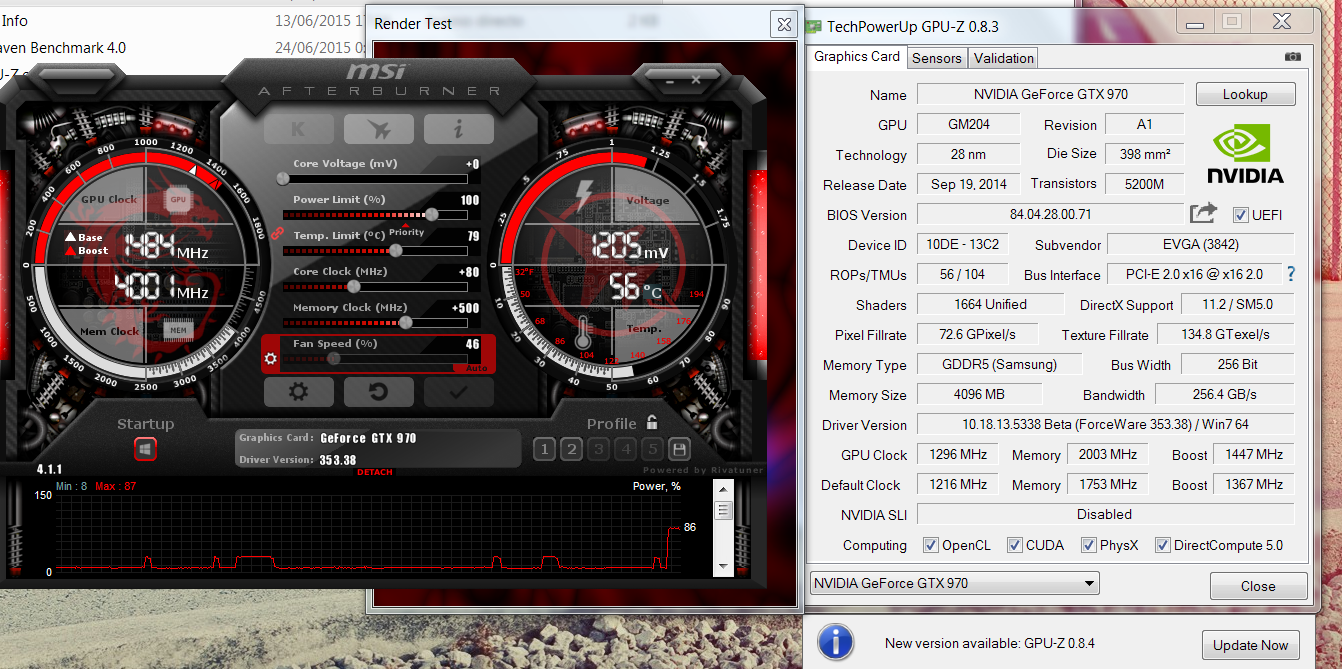Click the MEM chip icon in clock gauge

click(x=178, y=330)
